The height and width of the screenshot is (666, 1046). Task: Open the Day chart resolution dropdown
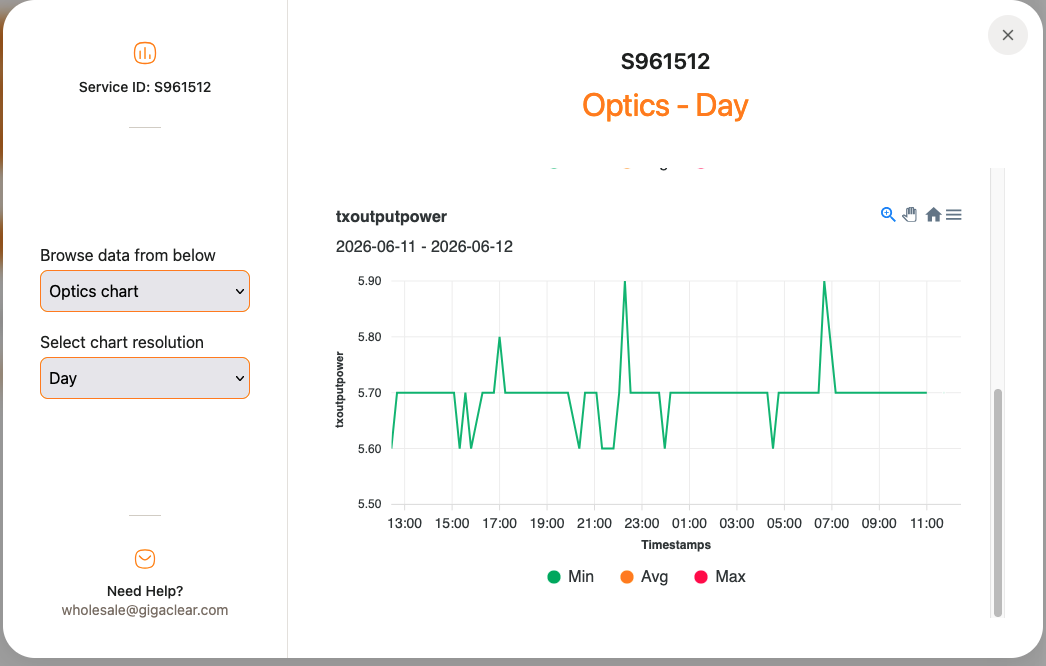coord(145,378)
